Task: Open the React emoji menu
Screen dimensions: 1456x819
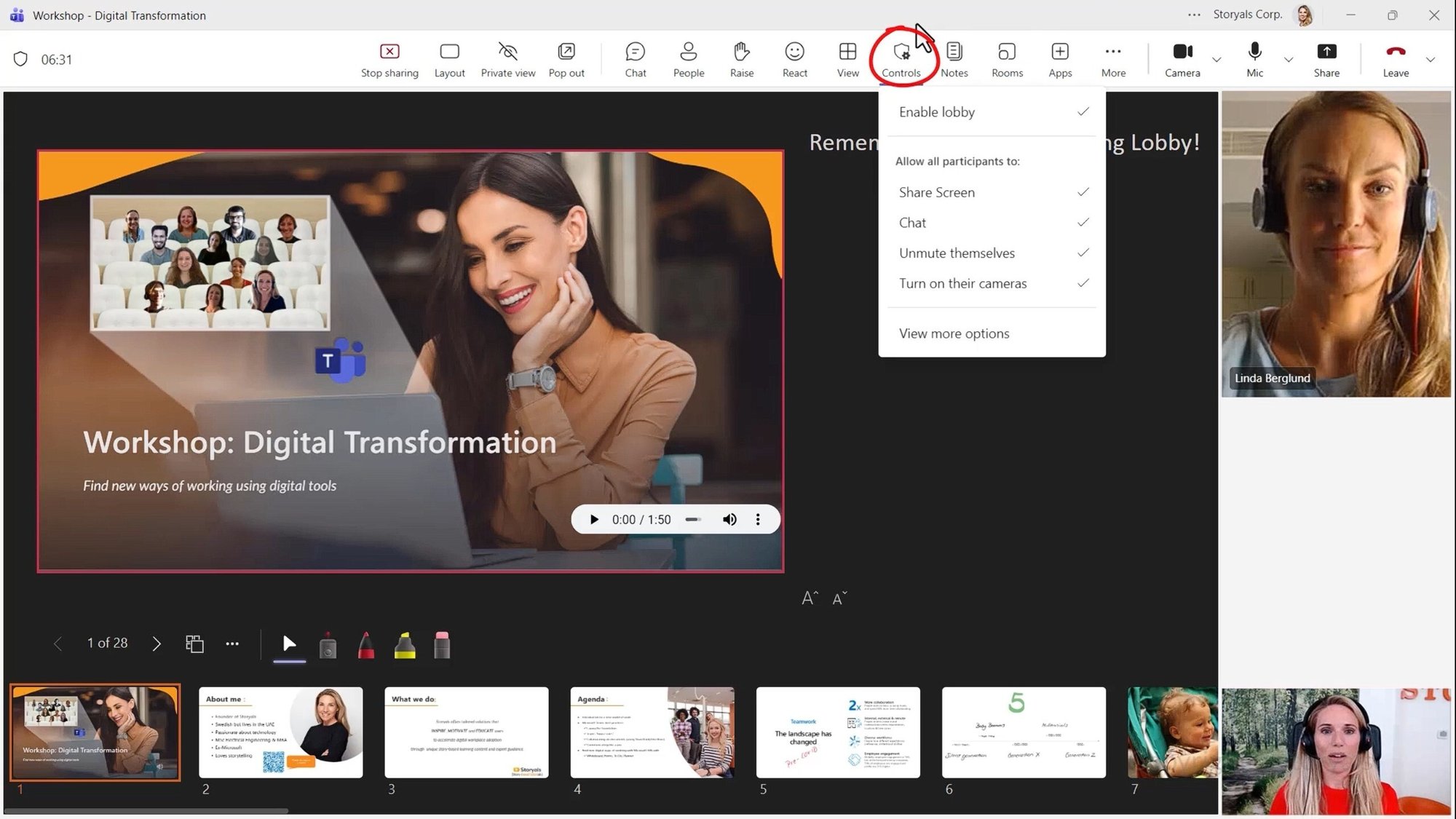Action: (794, 59)
